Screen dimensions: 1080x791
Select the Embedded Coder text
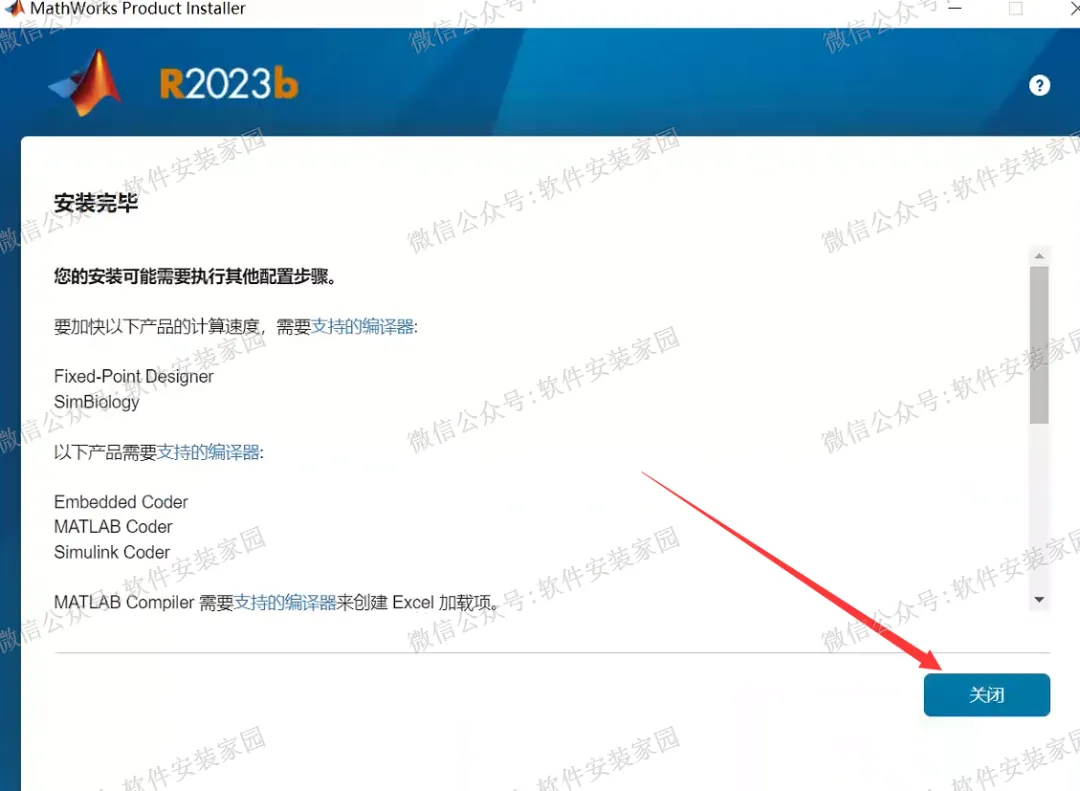coord(121,502)
